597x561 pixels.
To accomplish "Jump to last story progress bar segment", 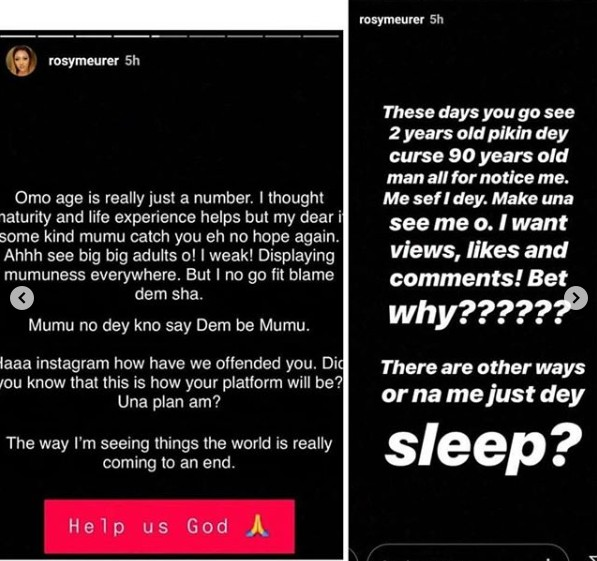I will pyautogui.click(x=321, y=37).
